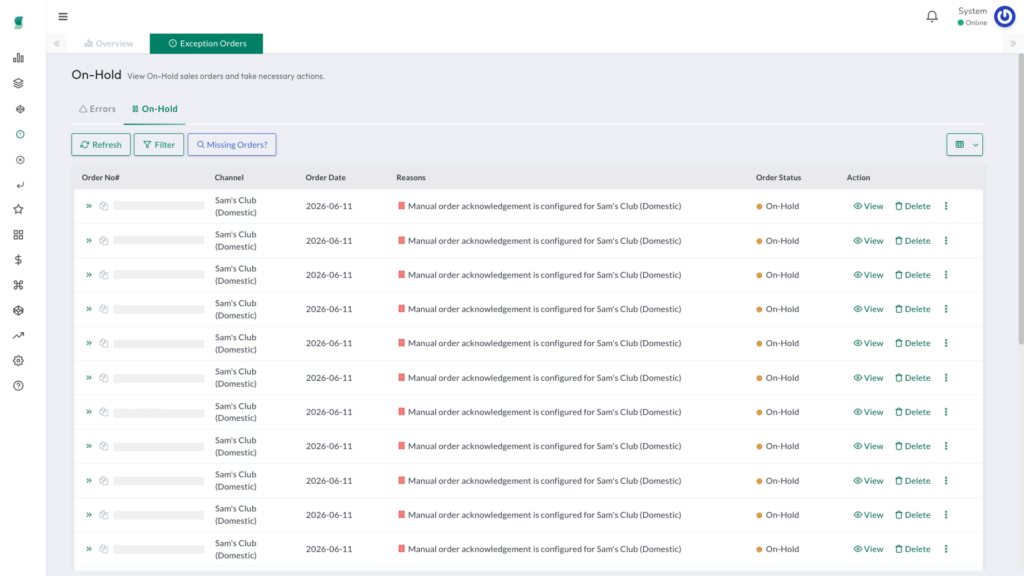Viewport: 1024px width, 576px height.
Task: Delete the order in the last visible row
Action: click(x=912, y=549)
